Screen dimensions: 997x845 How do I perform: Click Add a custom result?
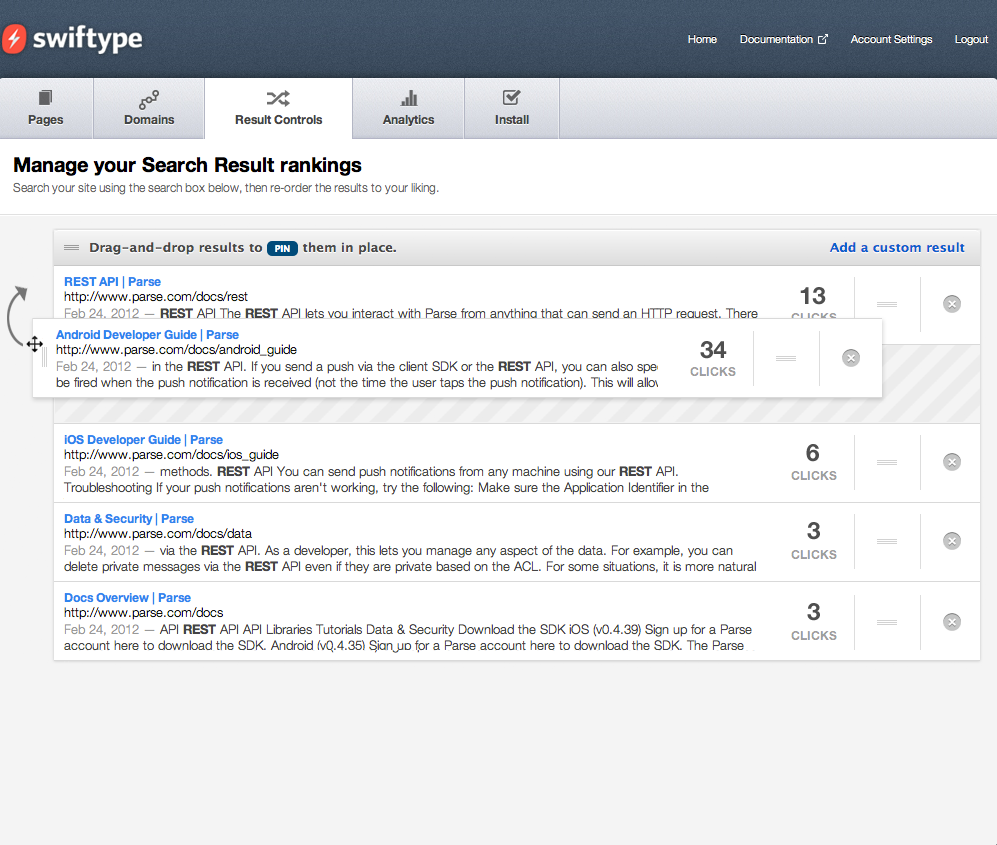pos(897,247)
